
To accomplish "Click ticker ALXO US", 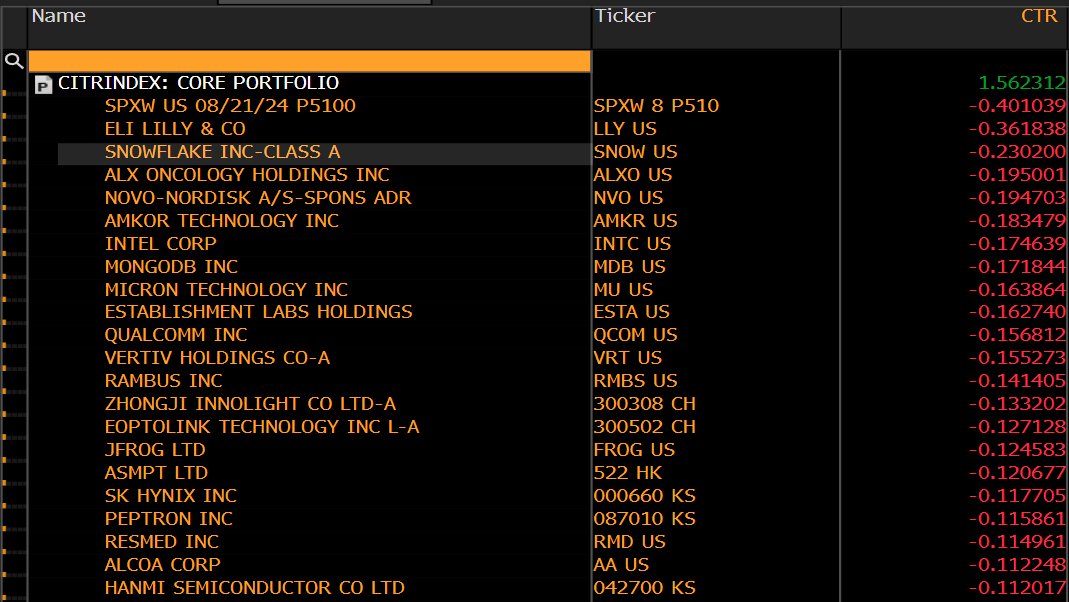I will coord(632,175).
